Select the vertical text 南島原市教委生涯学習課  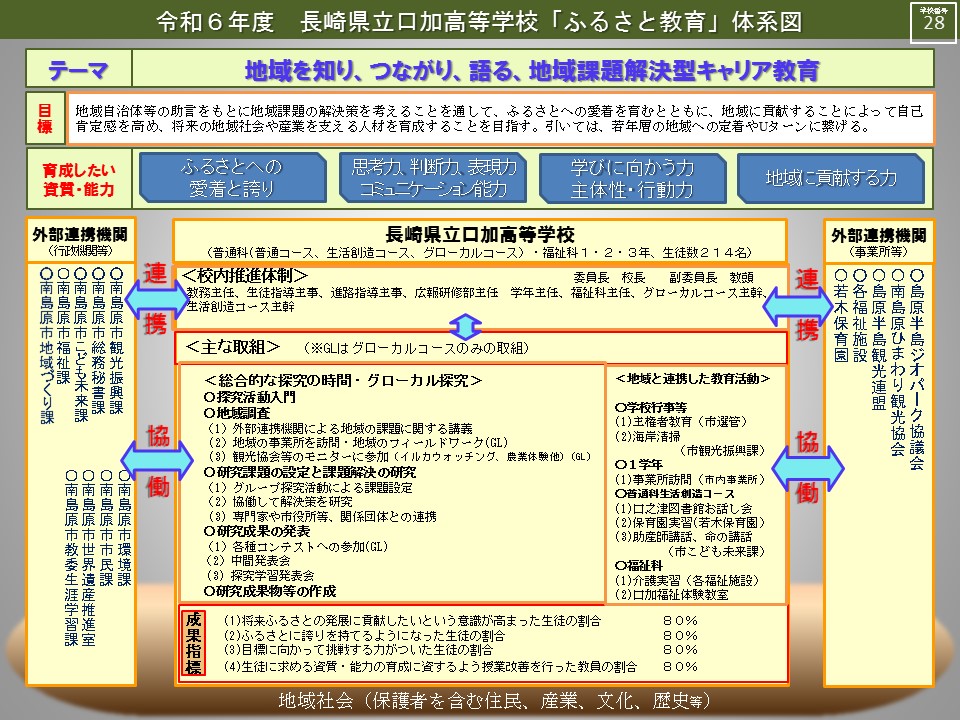click(72, 558)
